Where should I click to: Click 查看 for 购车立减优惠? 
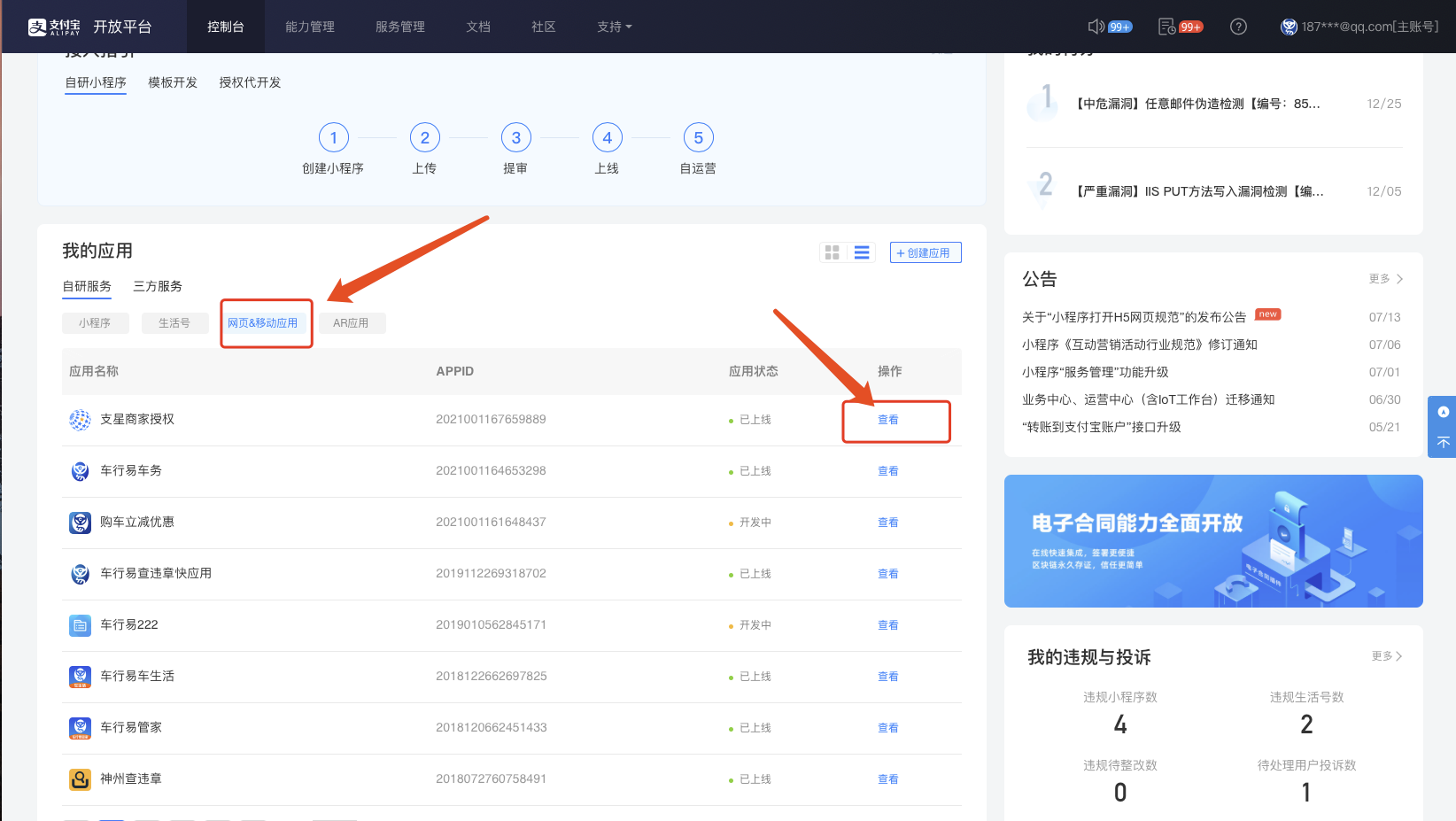pos(888,523)
